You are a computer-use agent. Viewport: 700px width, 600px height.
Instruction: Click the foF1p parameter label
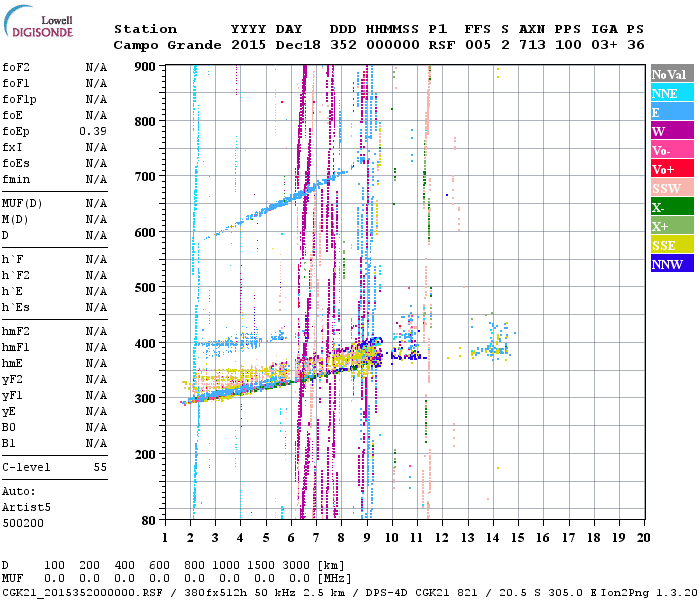point(19,100)
